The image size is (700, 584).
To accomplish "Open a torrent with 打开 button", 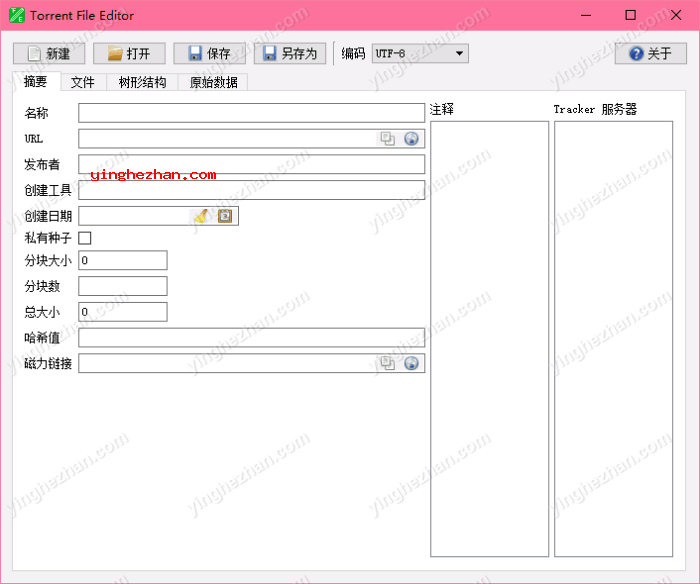I will [x=129, y=54].
